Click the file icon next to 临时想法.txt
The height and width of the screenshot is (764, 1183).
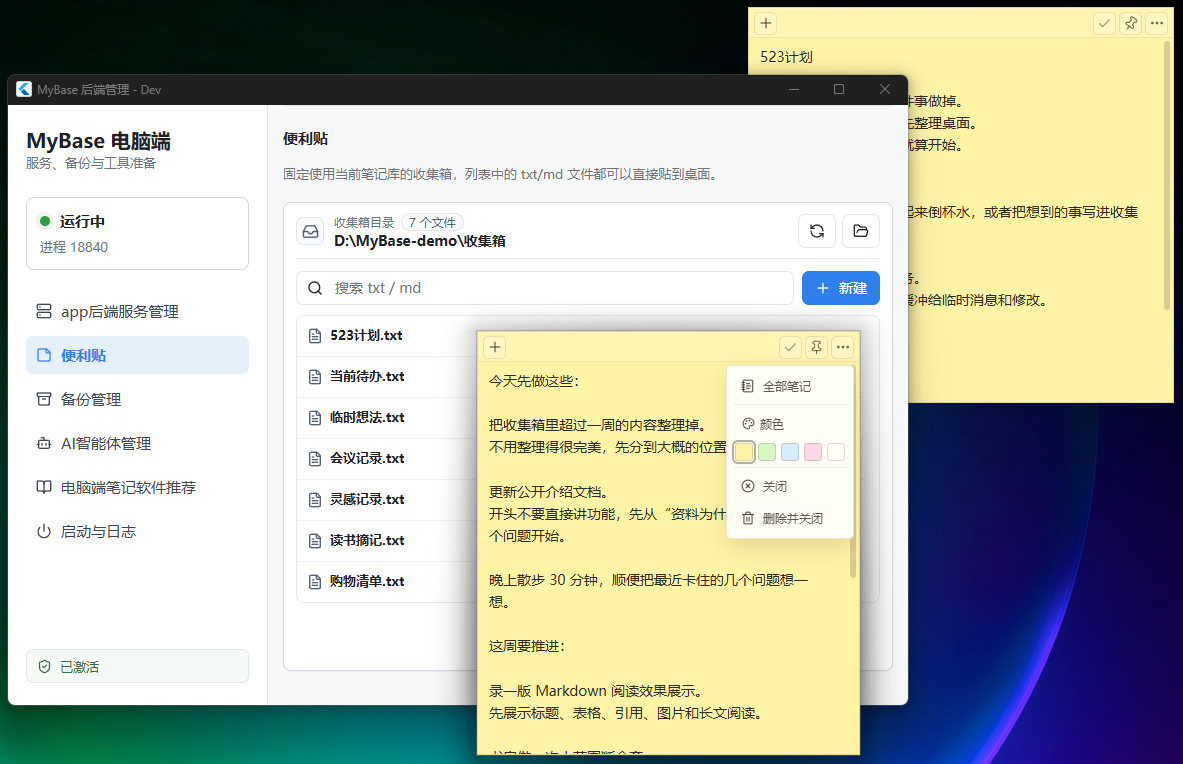(315, 418)
